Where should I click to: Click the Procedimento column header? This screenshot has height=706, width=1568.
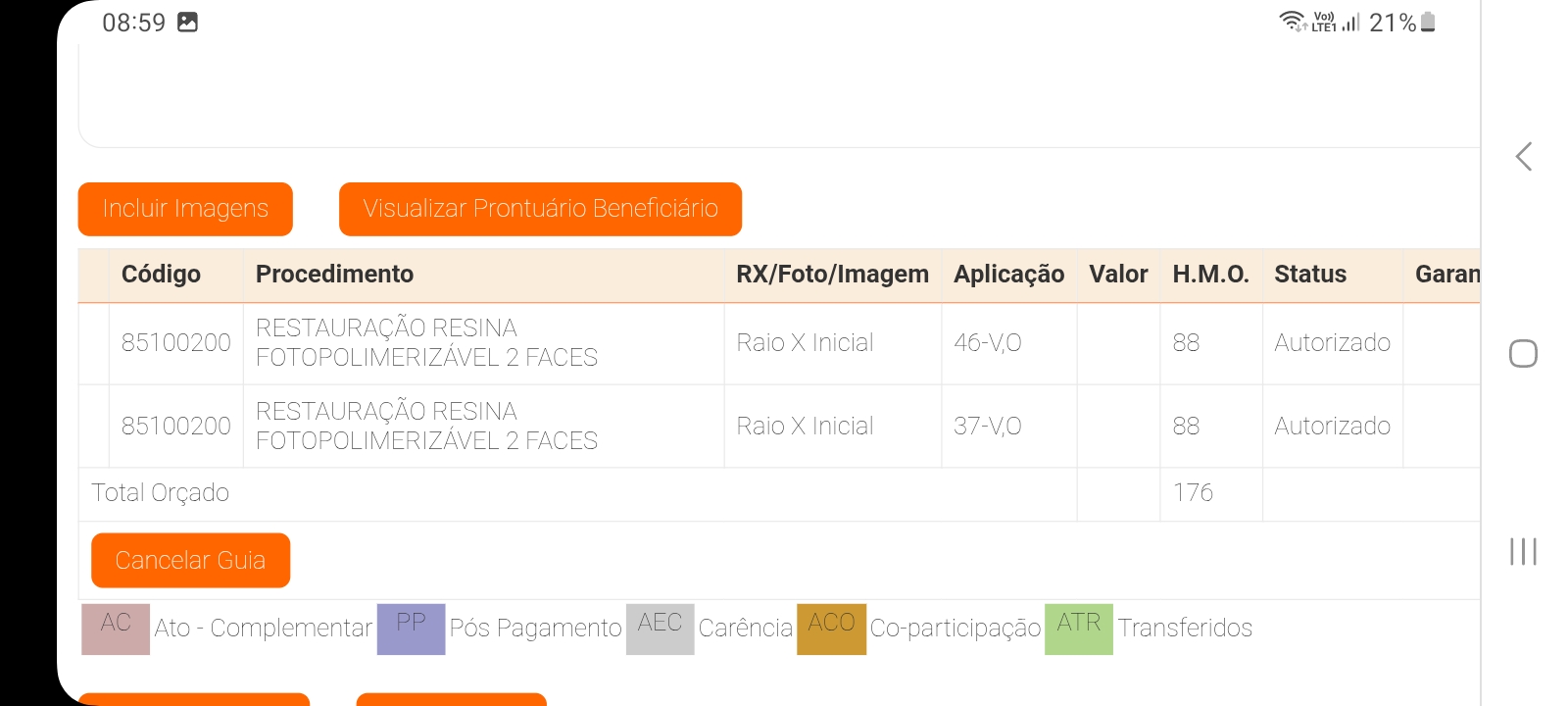334,275
